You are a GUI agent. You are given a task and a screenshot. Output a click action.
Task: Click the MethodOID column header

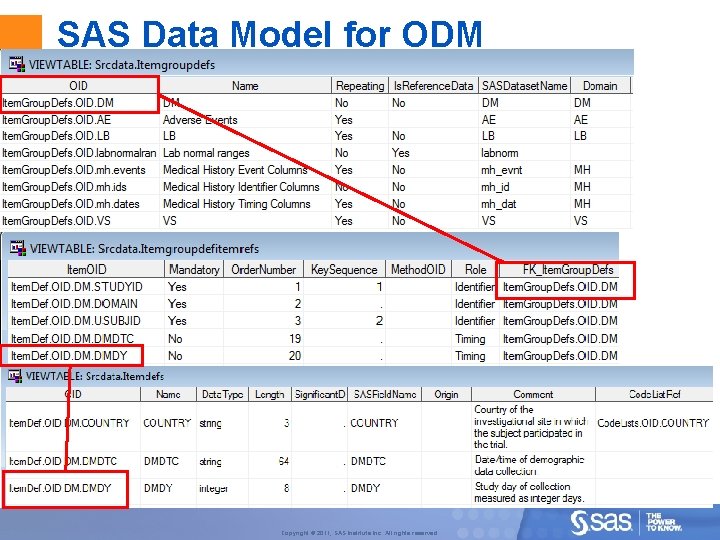418,269
